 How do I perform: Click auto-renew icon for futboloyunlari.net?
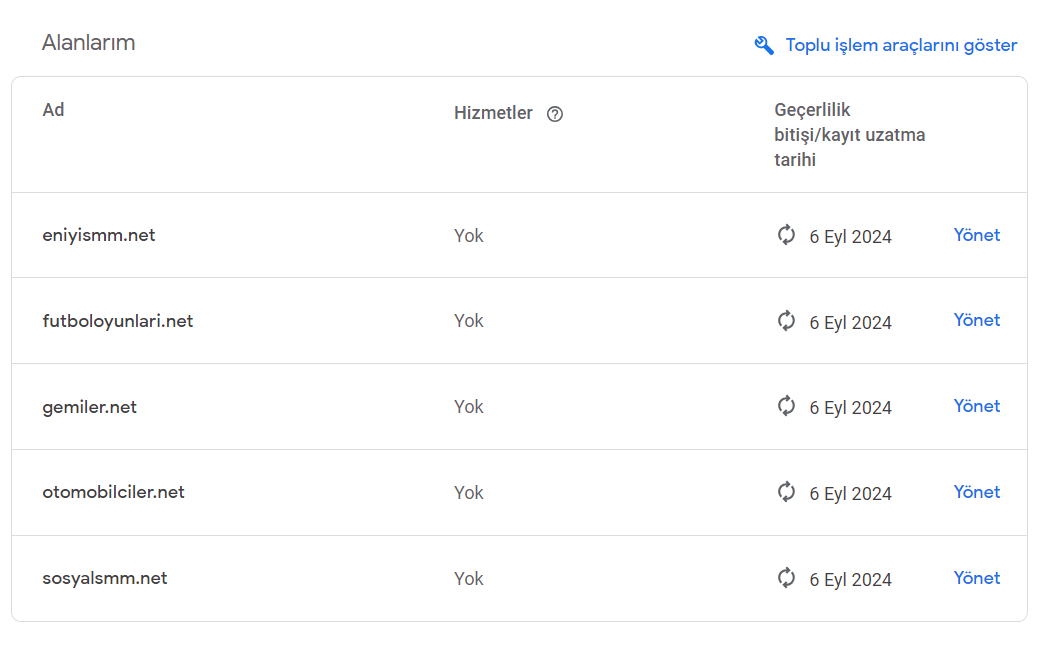(786, 320)
